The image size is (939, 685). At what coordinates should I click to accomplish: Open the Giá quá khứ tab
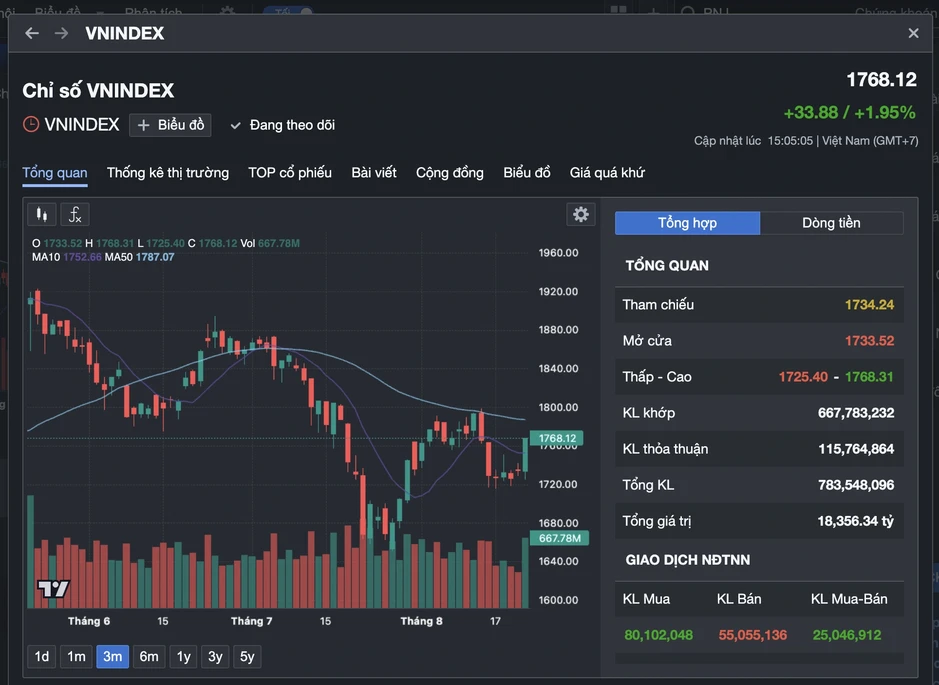[x=607, y=172]
